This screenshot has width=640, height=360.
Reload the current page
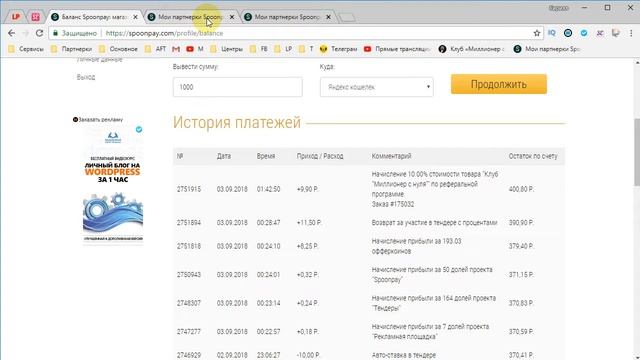click(39, 33)
